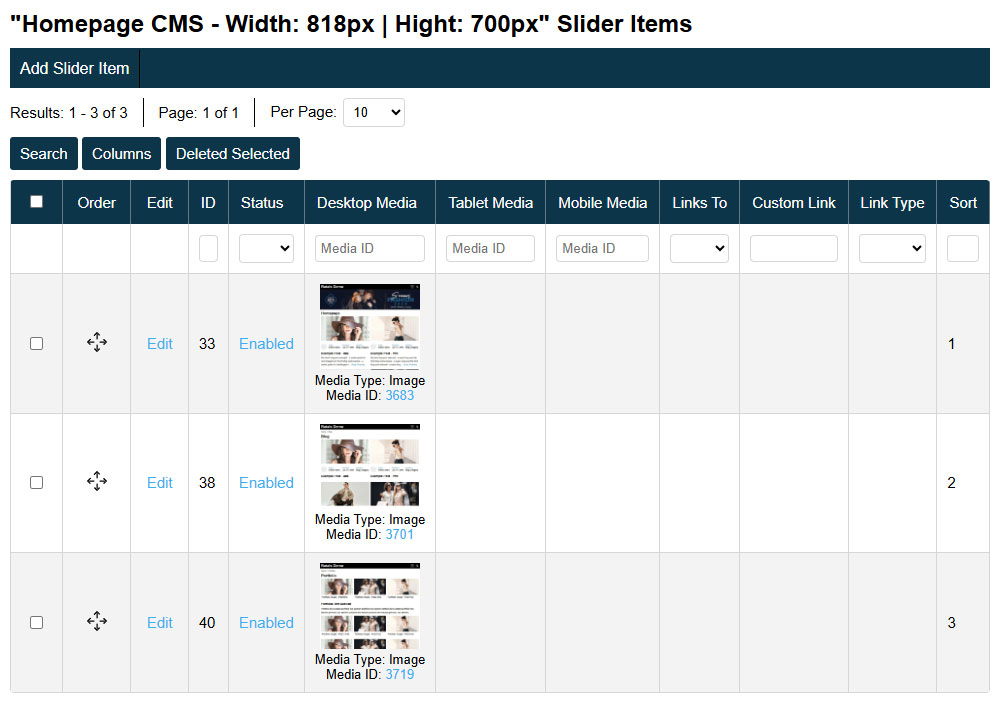
Task: Click the Search button
Action: click(43, 154)
